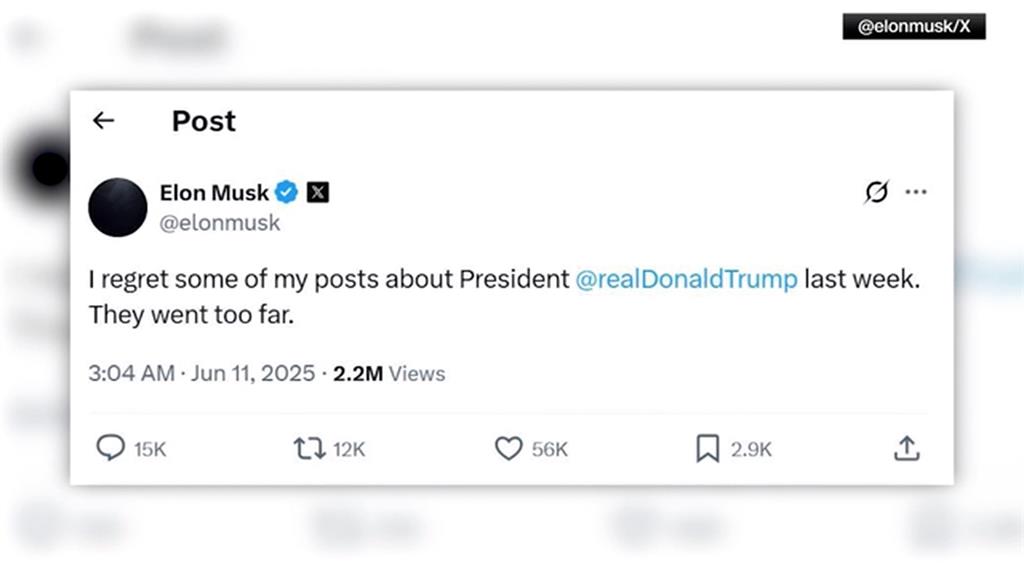The image size is (1024, 576).
Task: Click the reply speech bubble icon
Action: click(110, 449)
